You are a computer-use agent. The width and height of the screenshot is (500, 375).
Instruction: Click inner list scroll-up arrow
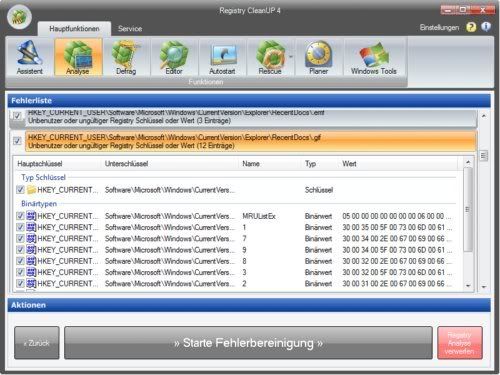coord(468,162)
